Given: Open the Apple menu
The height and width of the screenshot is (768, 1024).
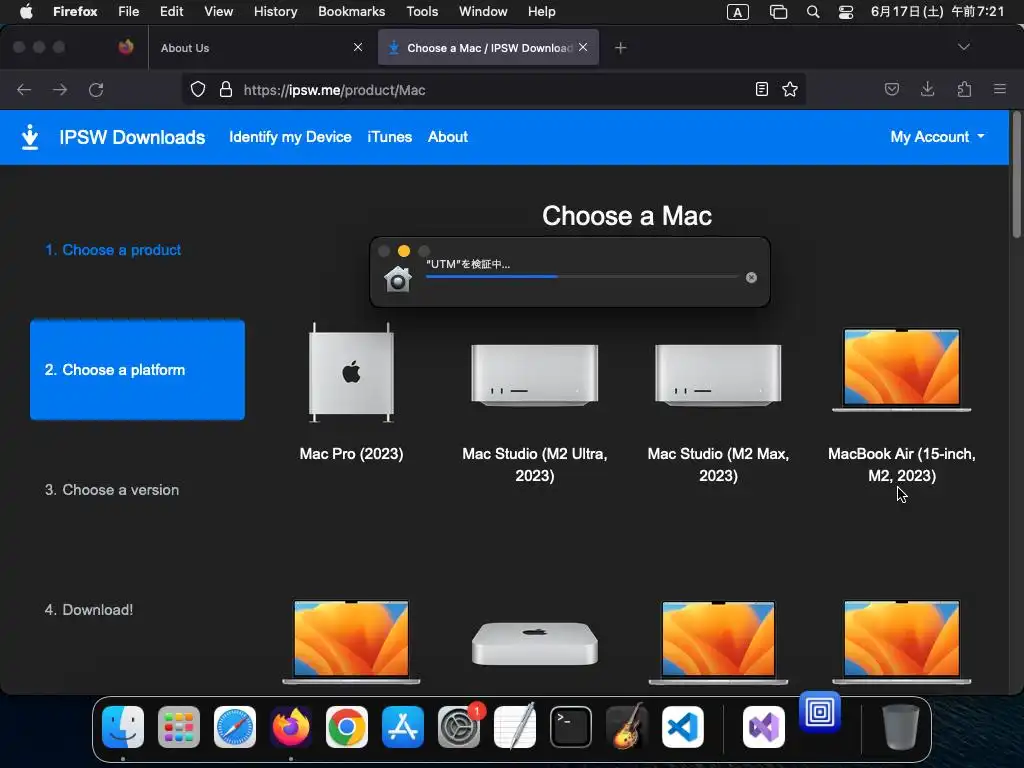Looking at the screenshot, I should point(26,11).
